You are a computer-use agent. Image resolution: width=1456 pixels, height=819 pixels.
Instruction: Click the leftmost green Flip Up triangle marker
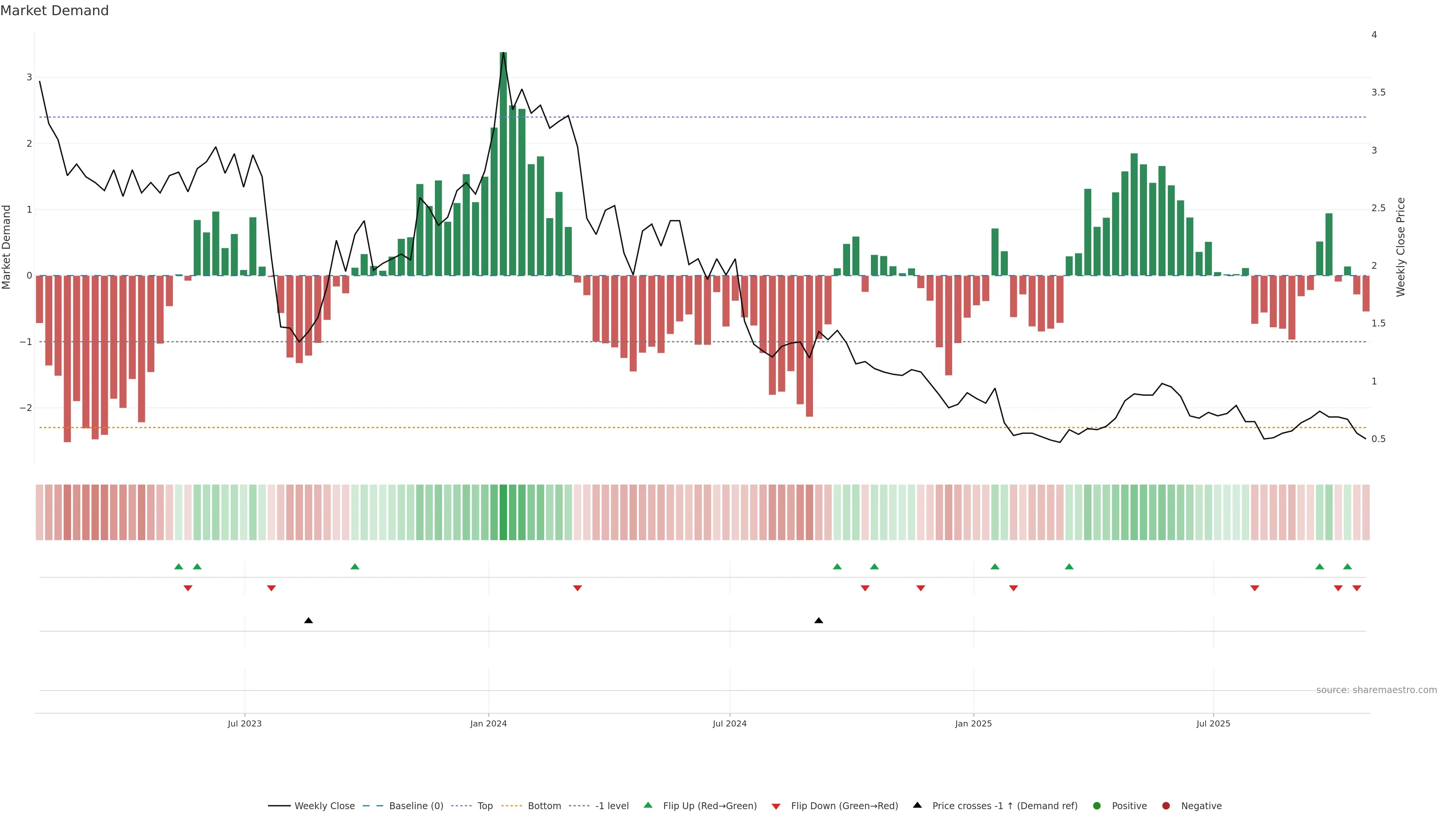(179, 567)
